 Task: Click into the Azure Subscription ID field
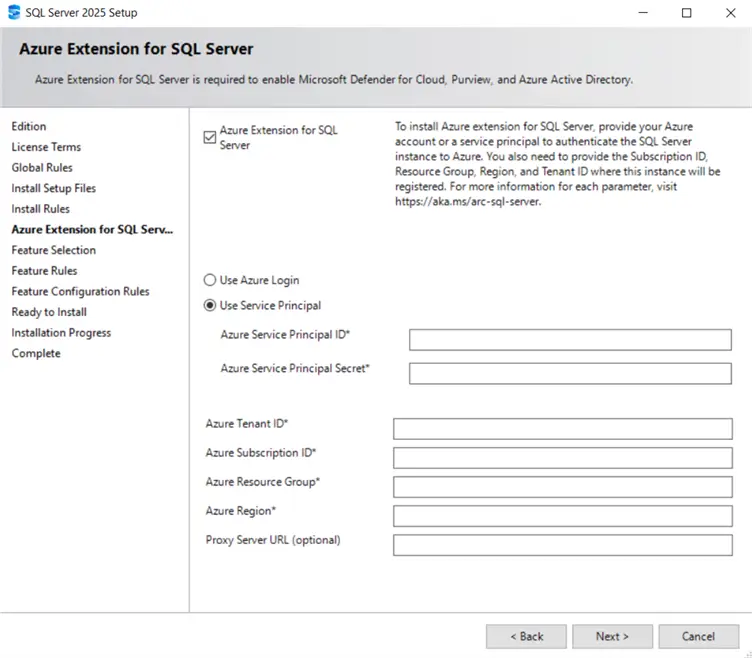coord(563,458)
